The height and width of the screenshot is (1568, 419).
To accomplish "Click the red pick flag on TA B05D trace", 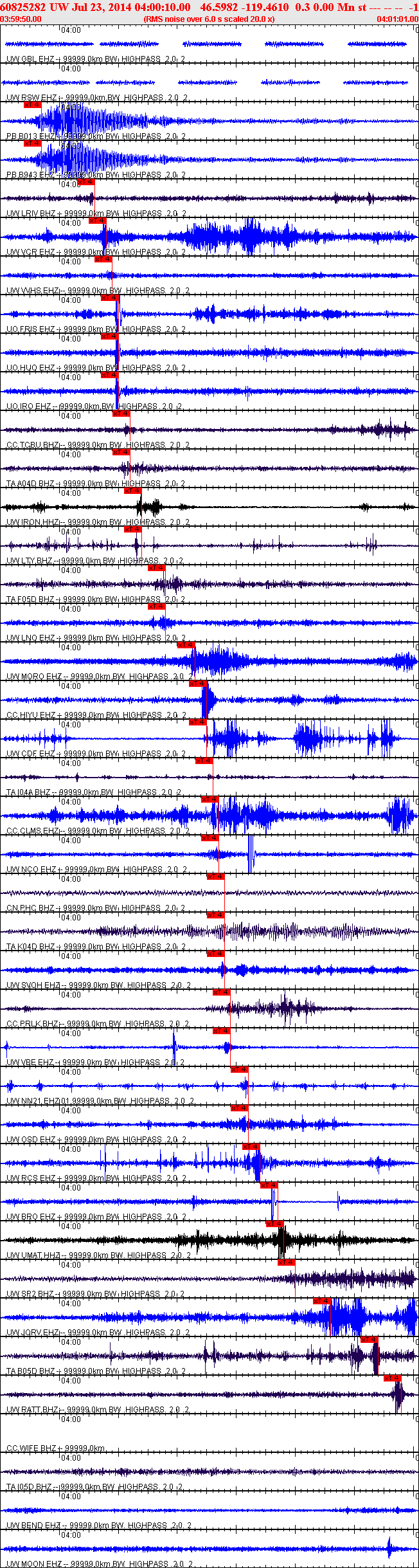I will [370, 1340].
